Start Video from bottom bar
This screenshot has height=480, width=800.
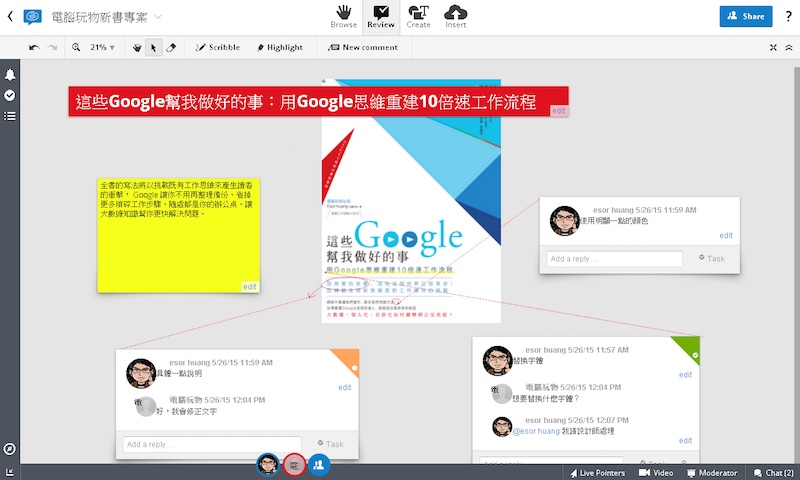click(x=656, y=473)
